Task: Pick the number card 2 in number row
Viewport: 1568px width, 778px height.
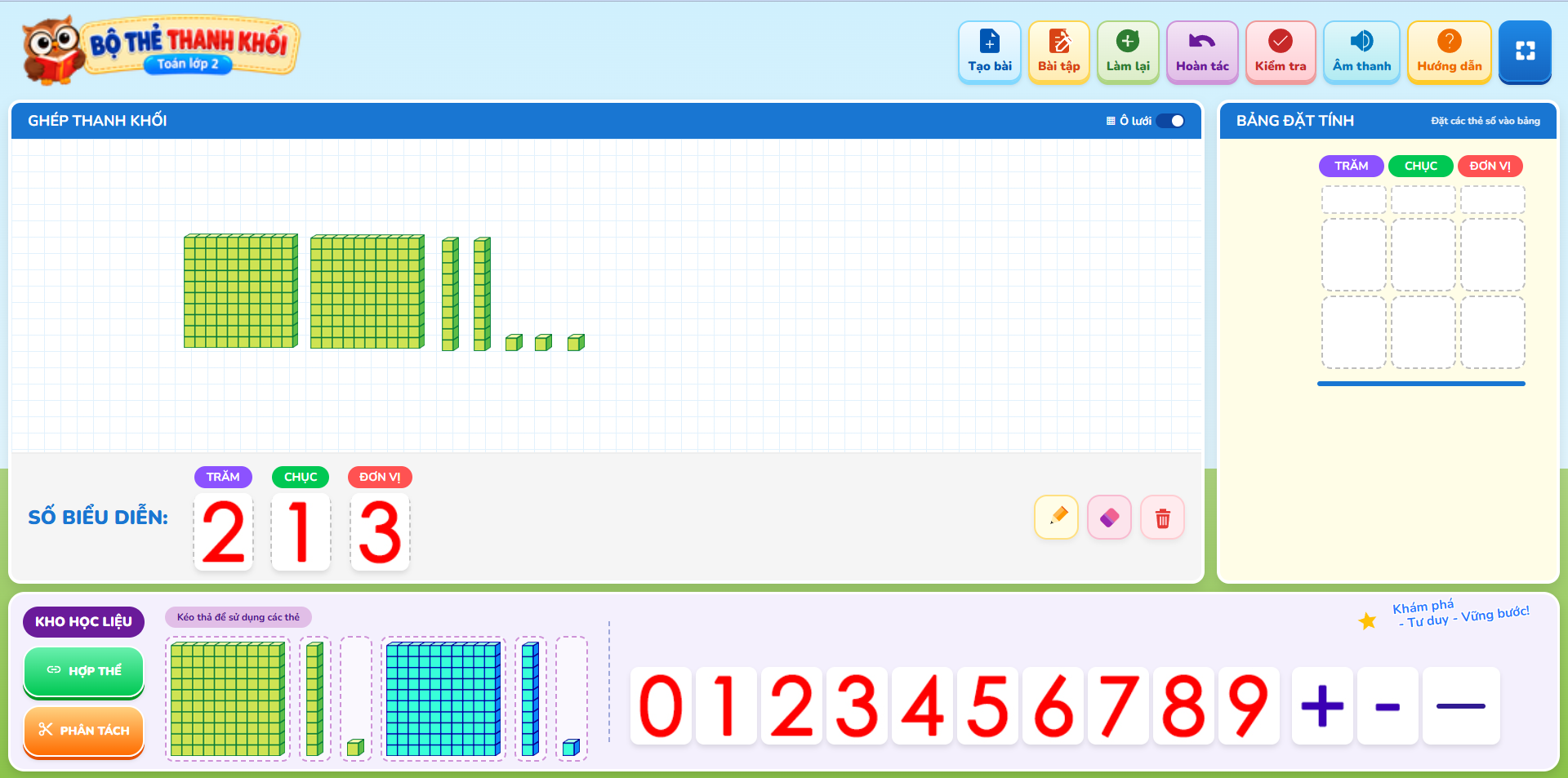Action: 791,706
